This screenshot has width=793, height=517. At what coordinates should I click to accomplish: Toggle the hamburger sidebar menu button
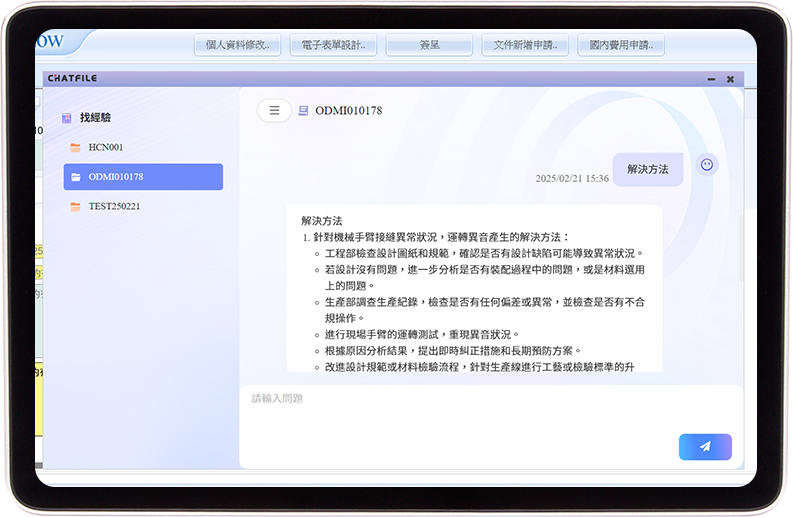274,111
